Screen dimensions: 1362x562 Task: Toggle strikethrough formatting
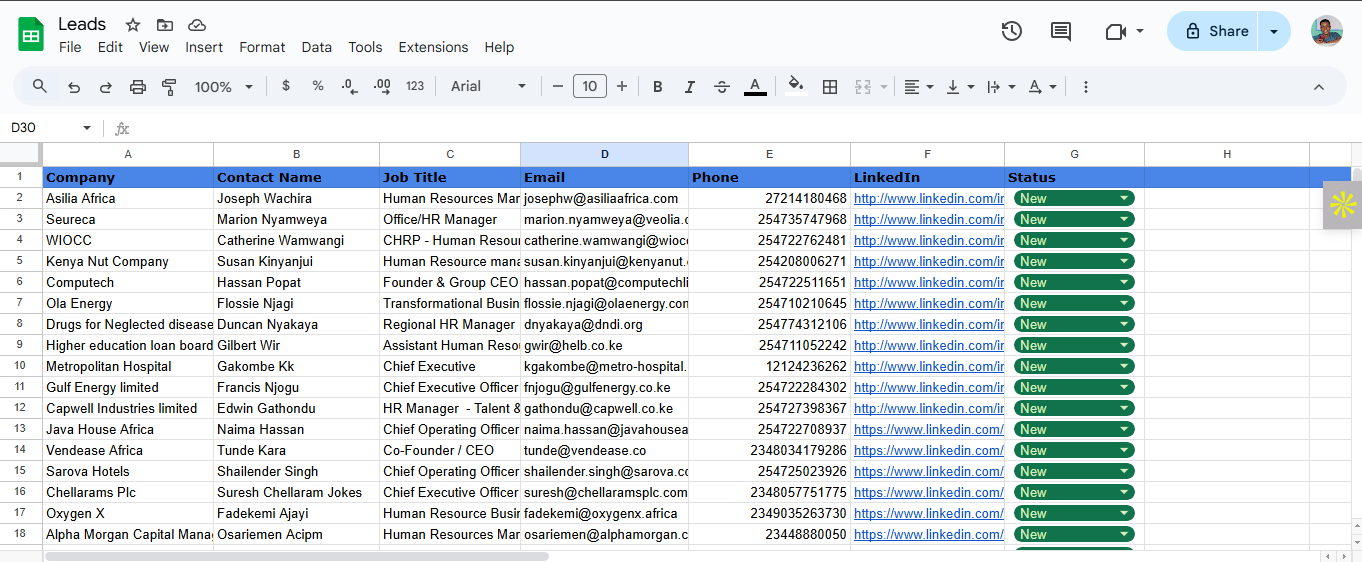(x=722, y=87)
